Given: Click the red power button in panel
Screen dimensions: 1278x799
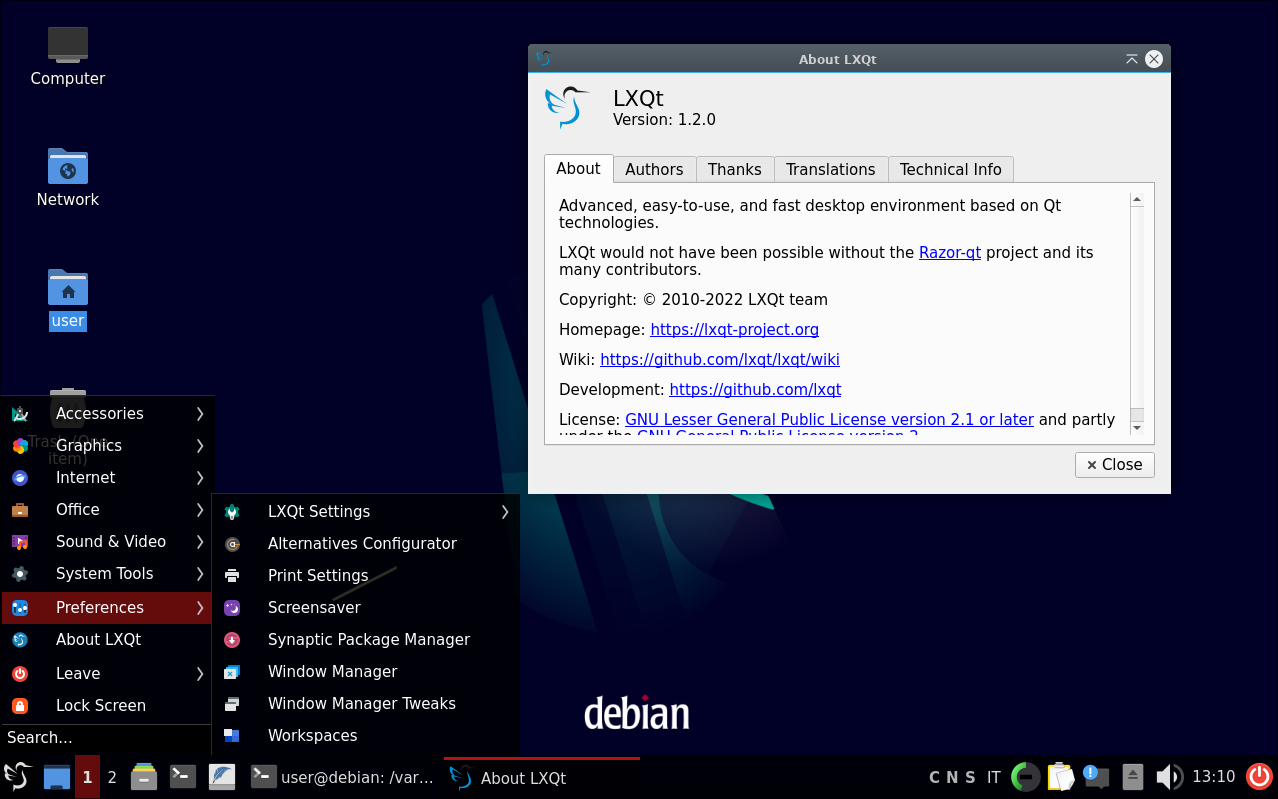Looking at the screenshot, I should tap(1259, 777).
